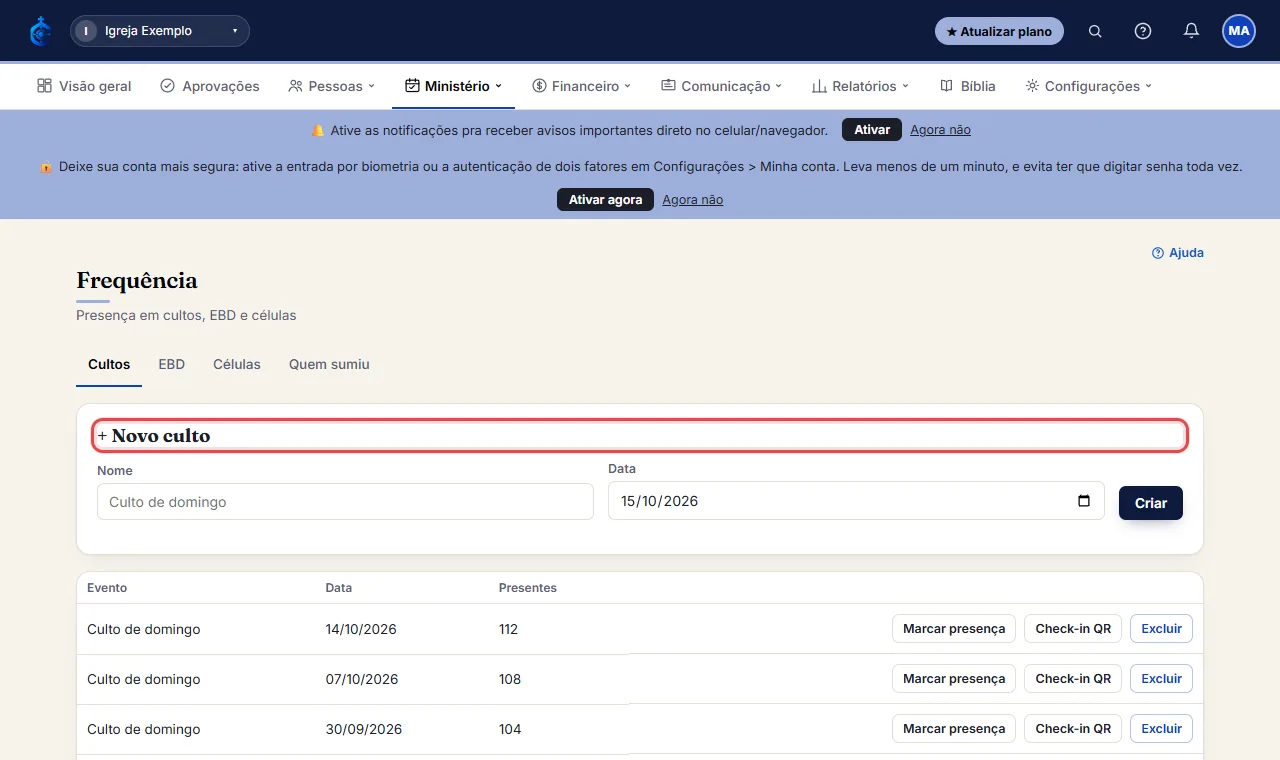Image resolution: width=1280 pixels, height=760 pixels.
Task: Click the Atualizar plano button
Action: coord(999,31)
